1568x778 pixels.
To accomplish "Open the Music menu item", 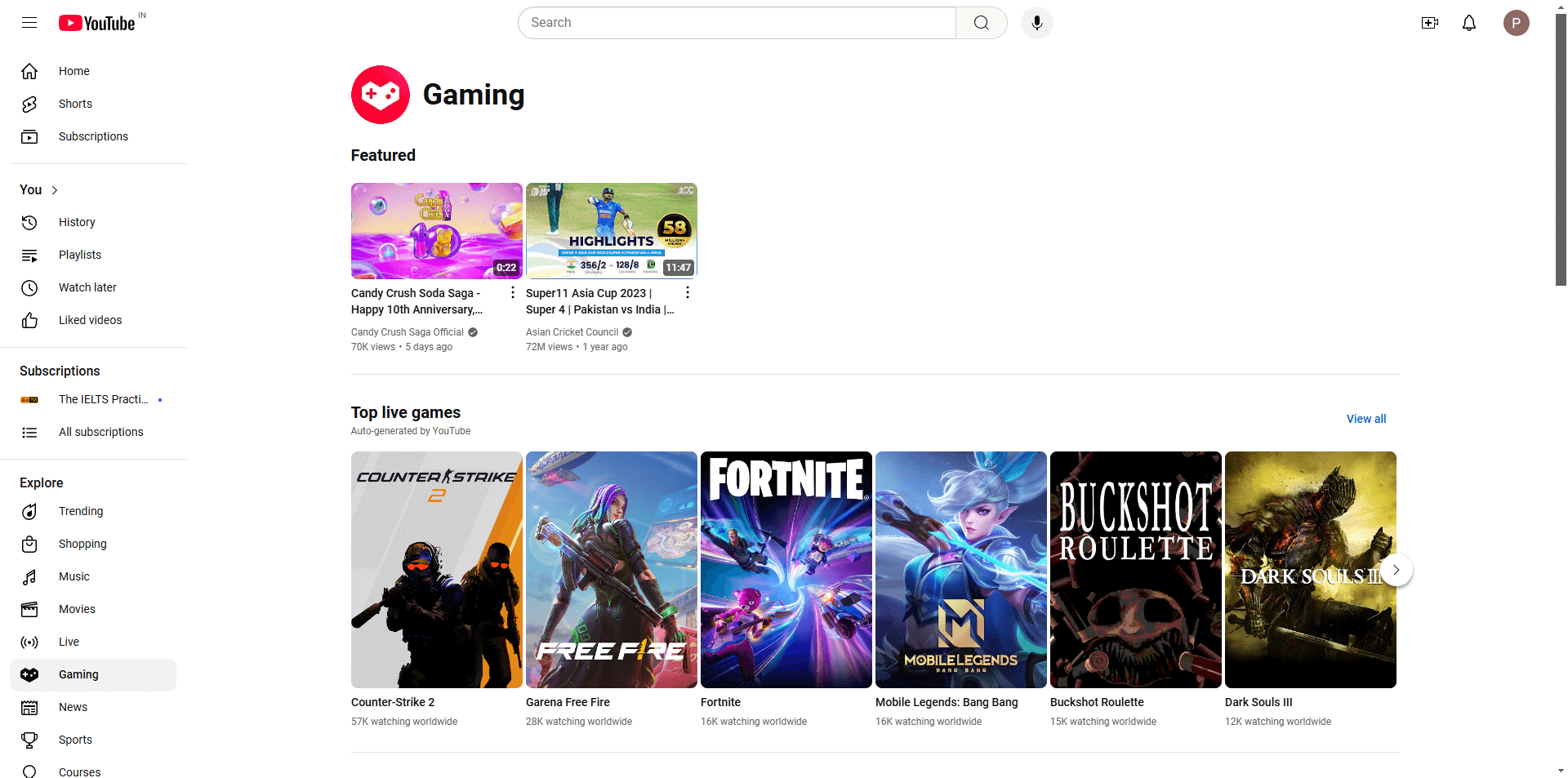I will click(93, 576).
